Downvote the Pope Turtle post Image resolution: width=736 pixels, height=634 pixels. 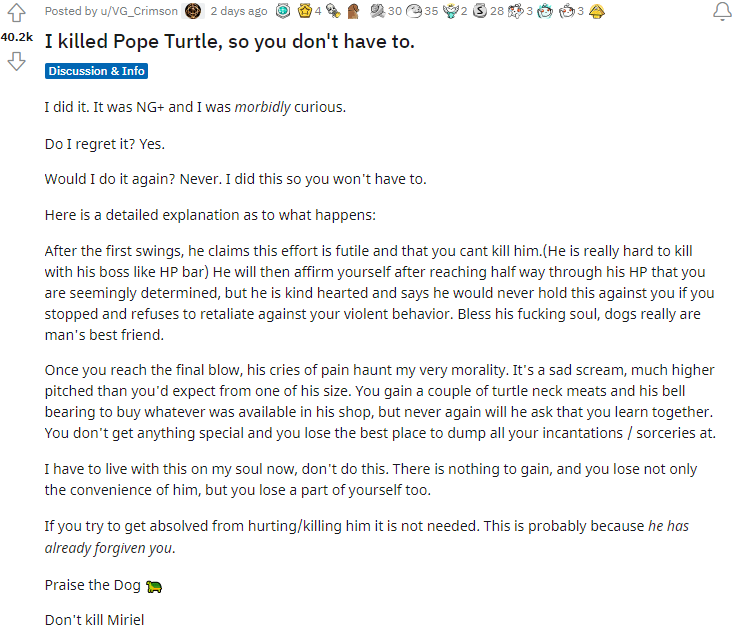16,61
